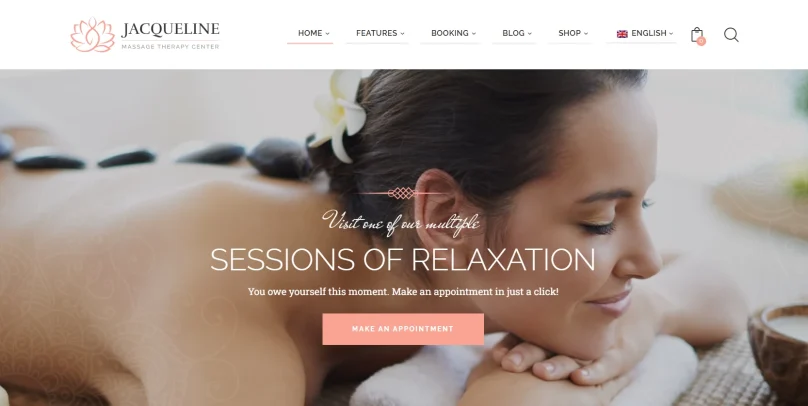The width and height of the screenshot is (808, 406).
Task: Click the UK flag language icon
Action: [622, 33]
